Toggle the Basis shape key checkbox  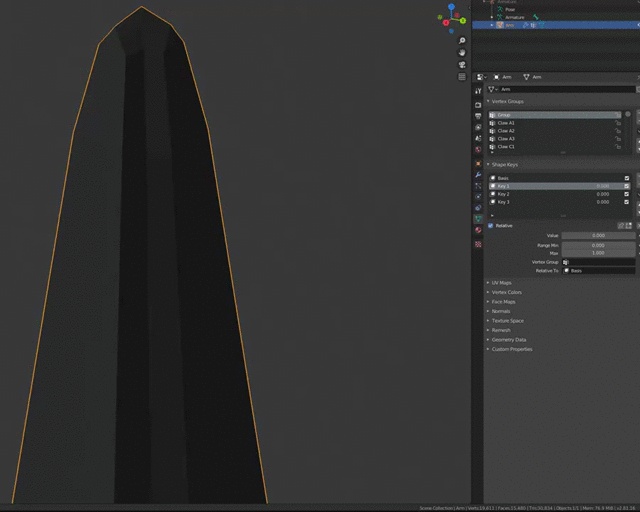627,178
